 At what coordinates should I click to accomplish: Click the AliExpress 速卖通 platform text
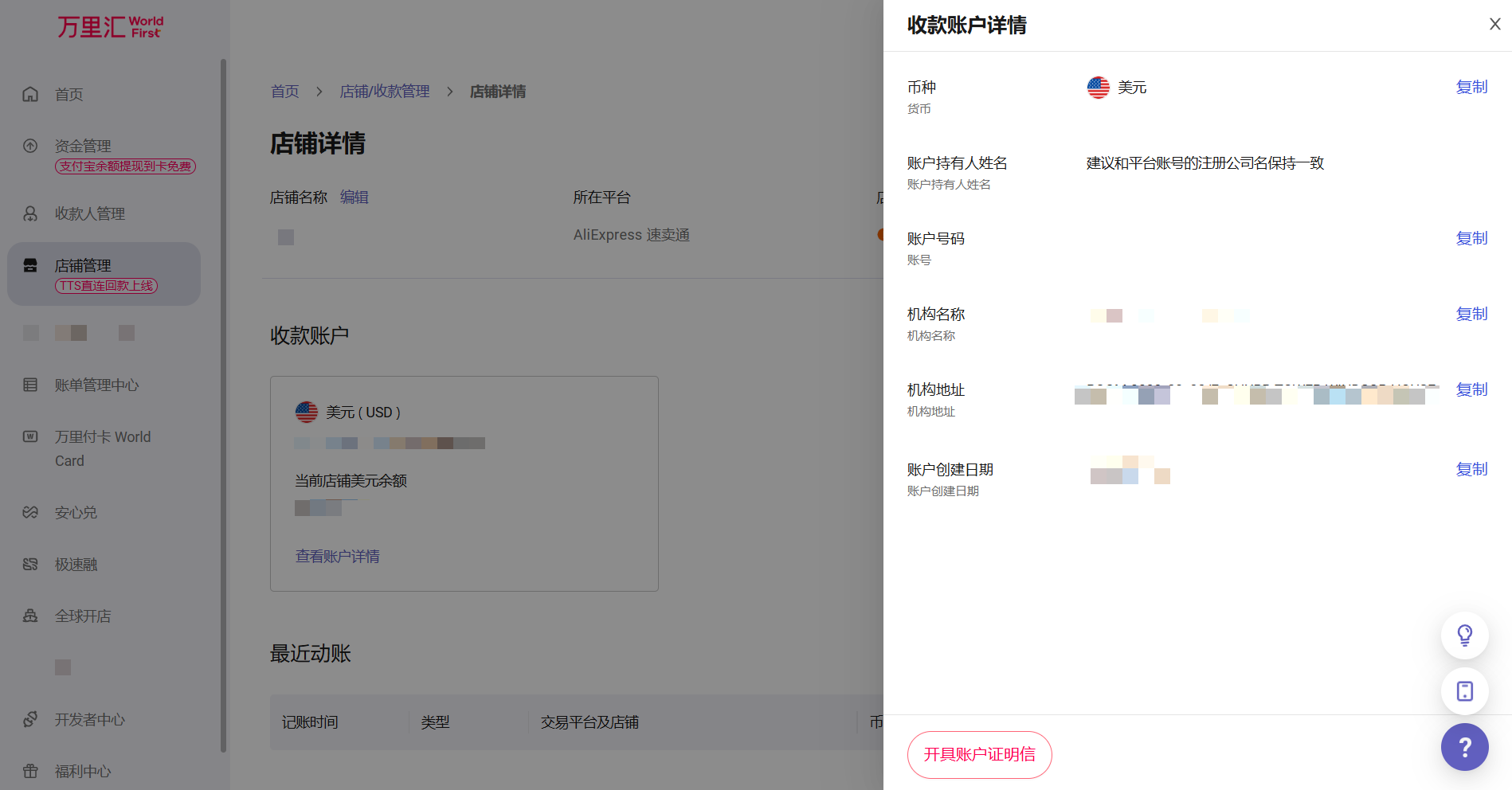click(x=632, y=235)
